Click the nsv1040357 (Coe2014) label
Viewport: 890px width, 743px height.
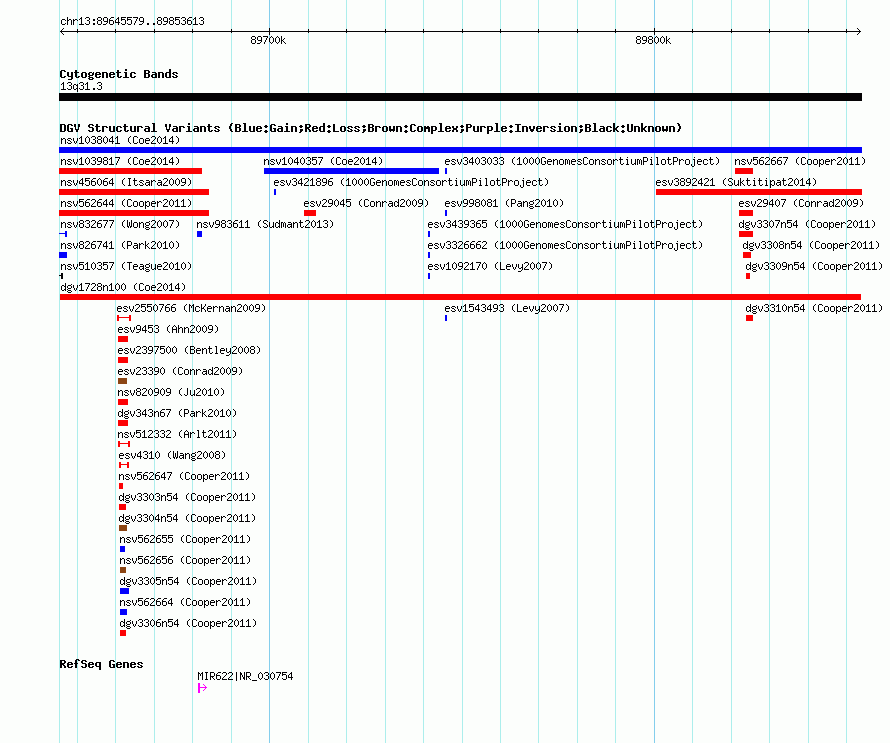pyautogui.click(x=323, y=161)
